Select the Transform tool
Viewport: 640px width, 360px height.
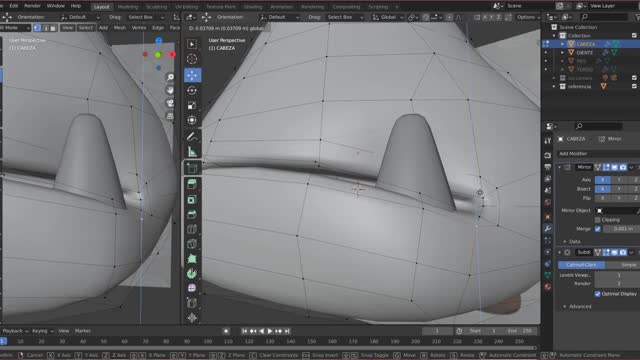coord(192,120)
